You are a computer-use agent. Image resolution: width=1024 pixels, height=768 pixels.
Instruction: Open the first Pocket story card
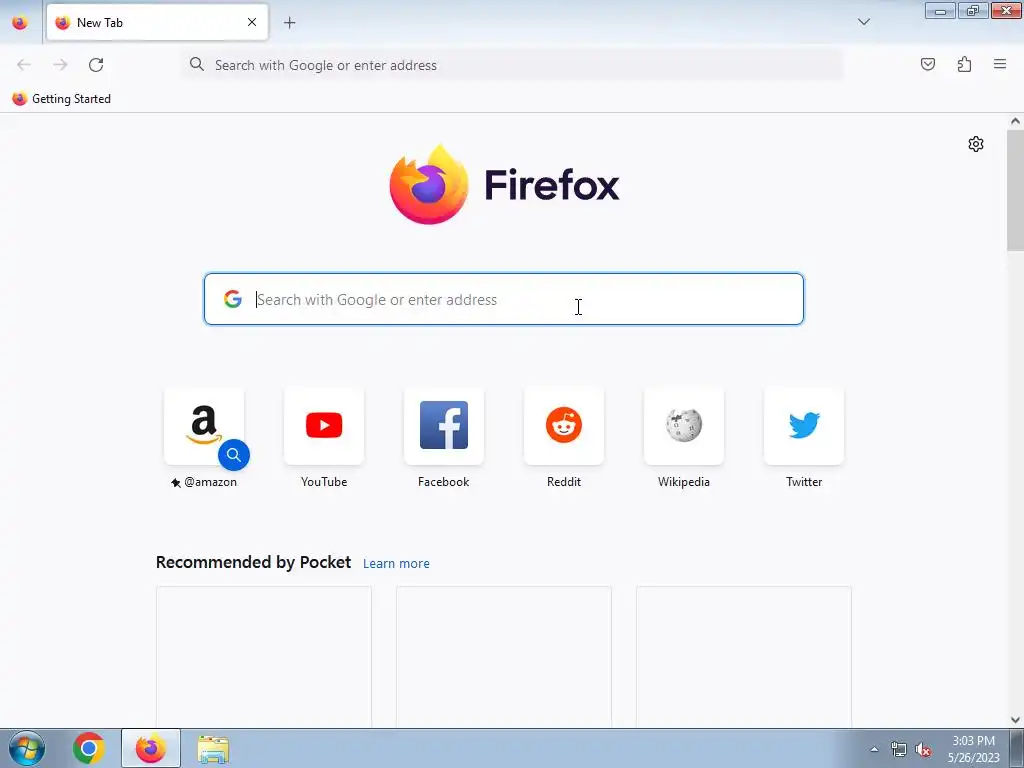[x=264, y=656]
